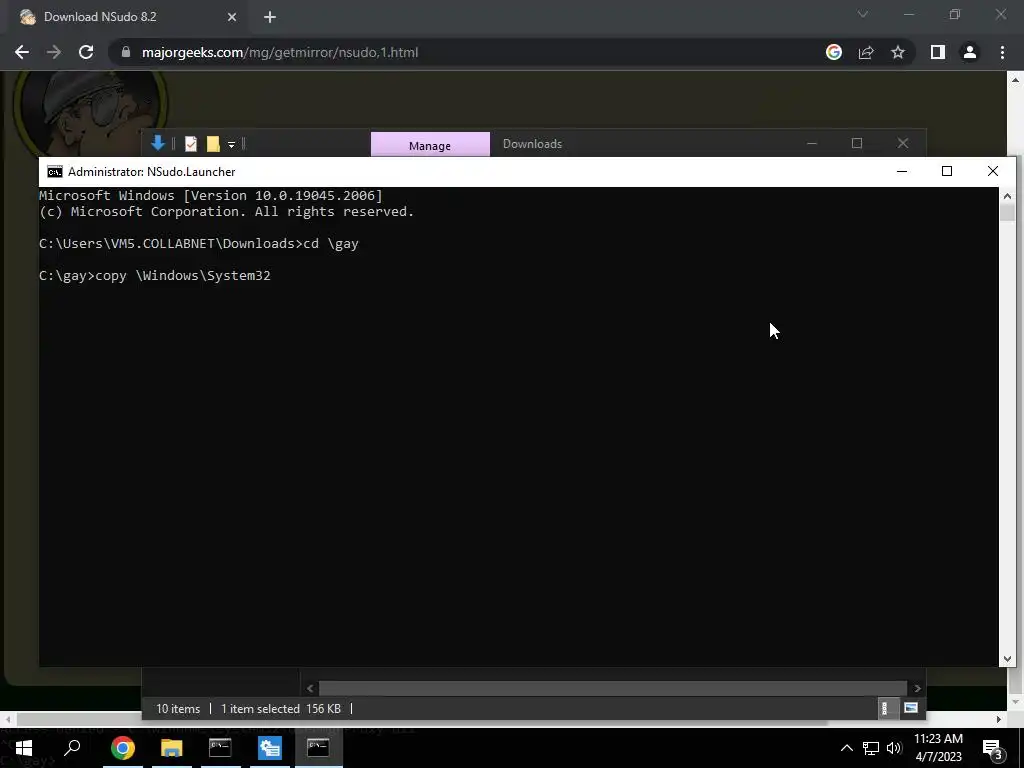This screenshot has height=768, width=1024.
Task: Expand Customize Quick Access Toolbar dropdown
Action: point(231,144)
